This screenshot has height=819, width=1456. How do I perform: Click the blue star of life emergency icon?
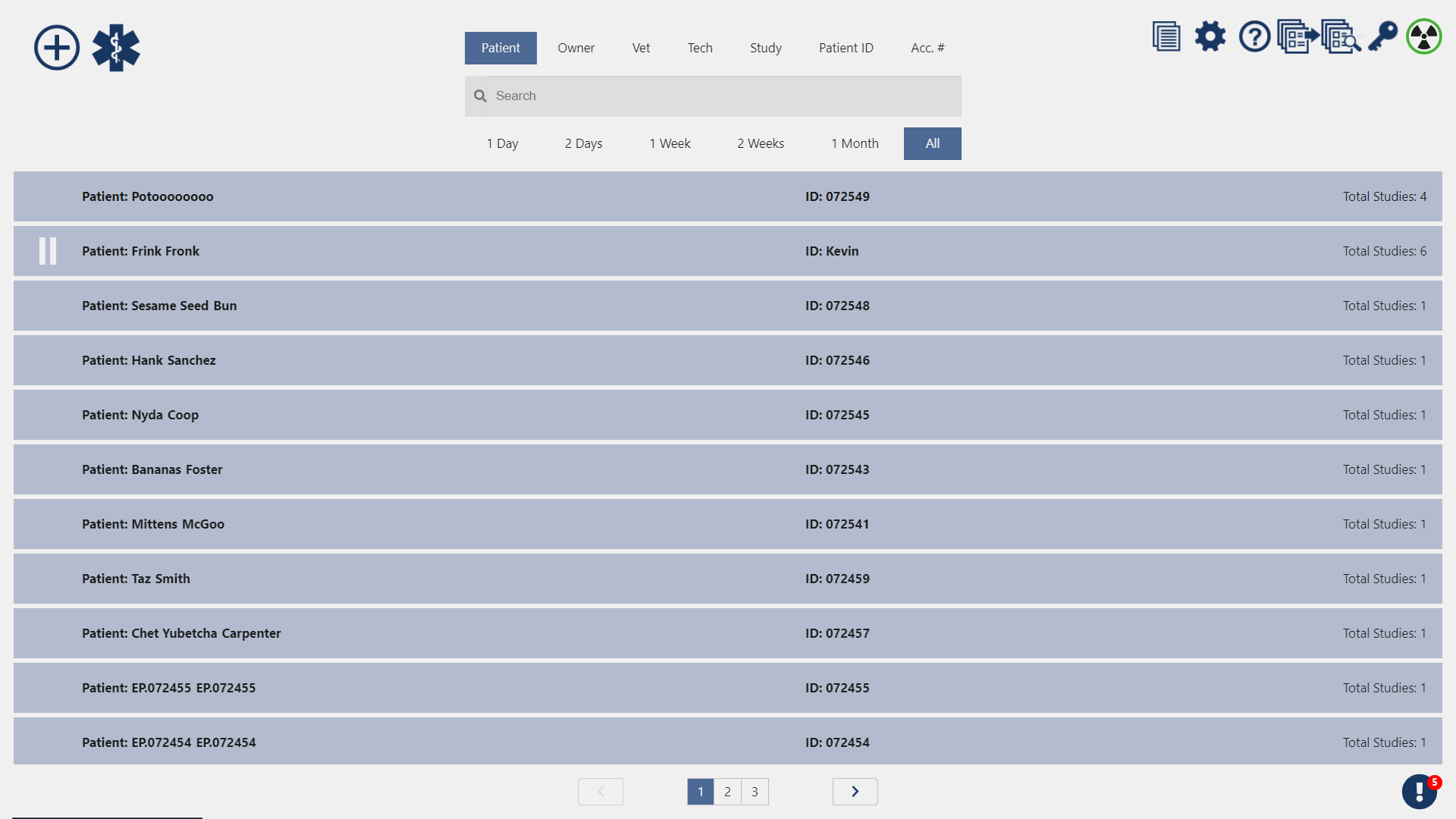coord(116,48)
